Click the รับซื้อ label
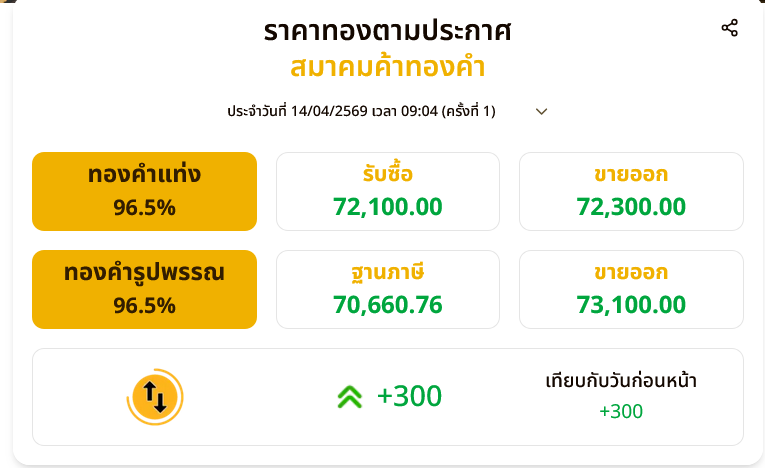 (388, 175)
